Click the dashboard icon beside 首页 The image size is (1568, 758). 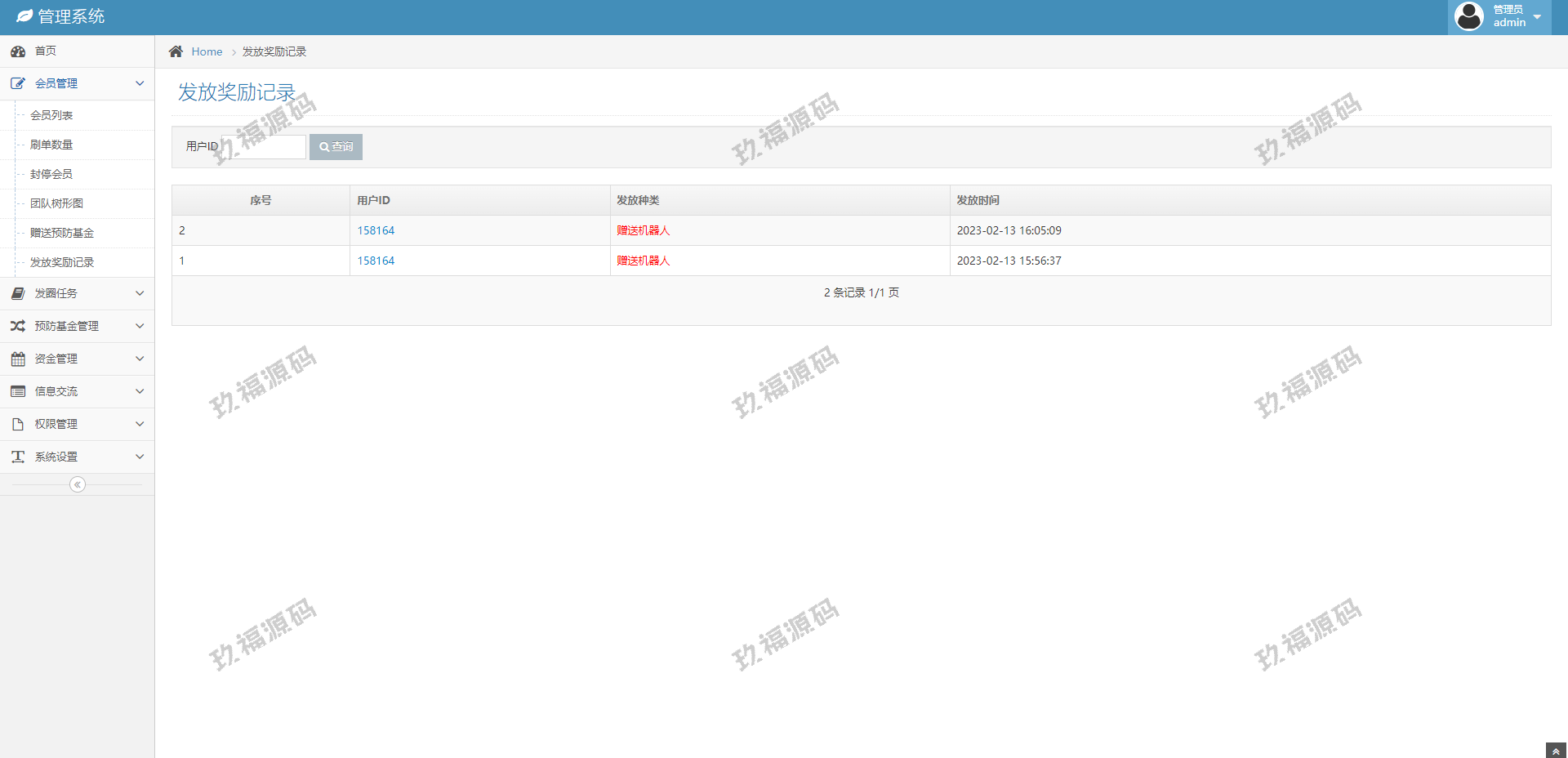pyautogui.click(x=18, y=51)
